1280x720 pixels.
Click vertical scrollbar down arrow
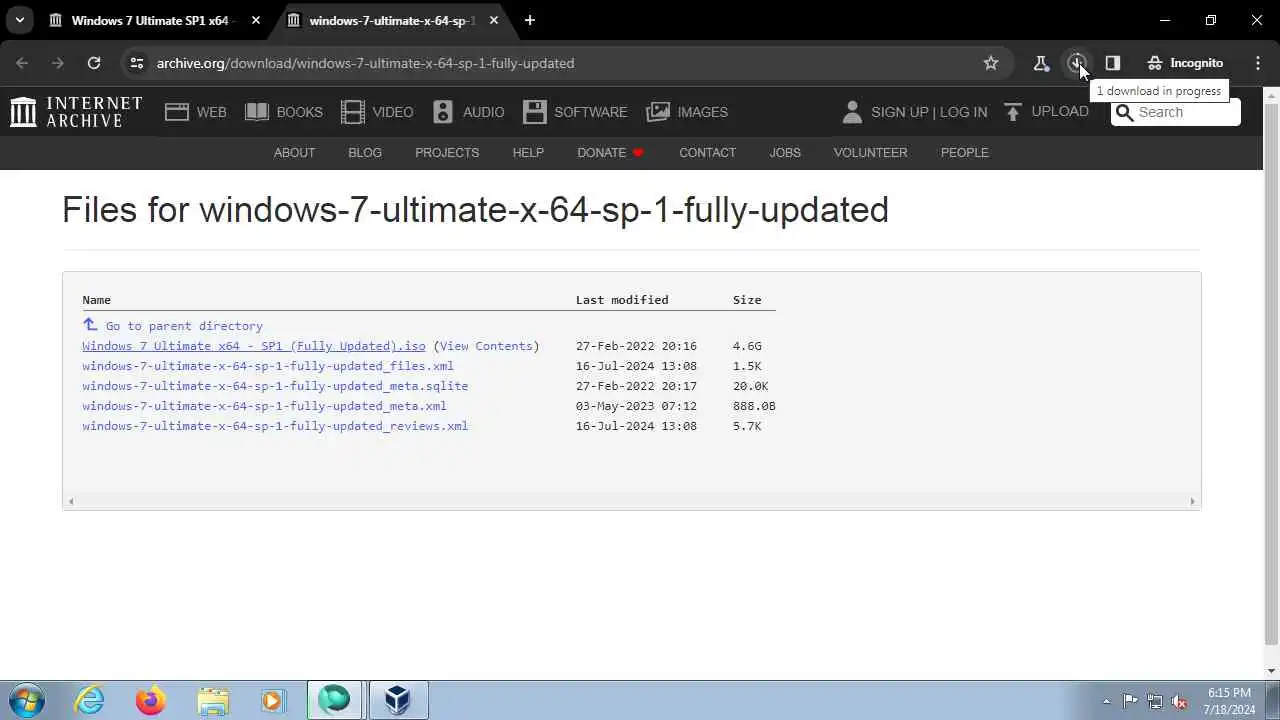(x=1271, y=671)
